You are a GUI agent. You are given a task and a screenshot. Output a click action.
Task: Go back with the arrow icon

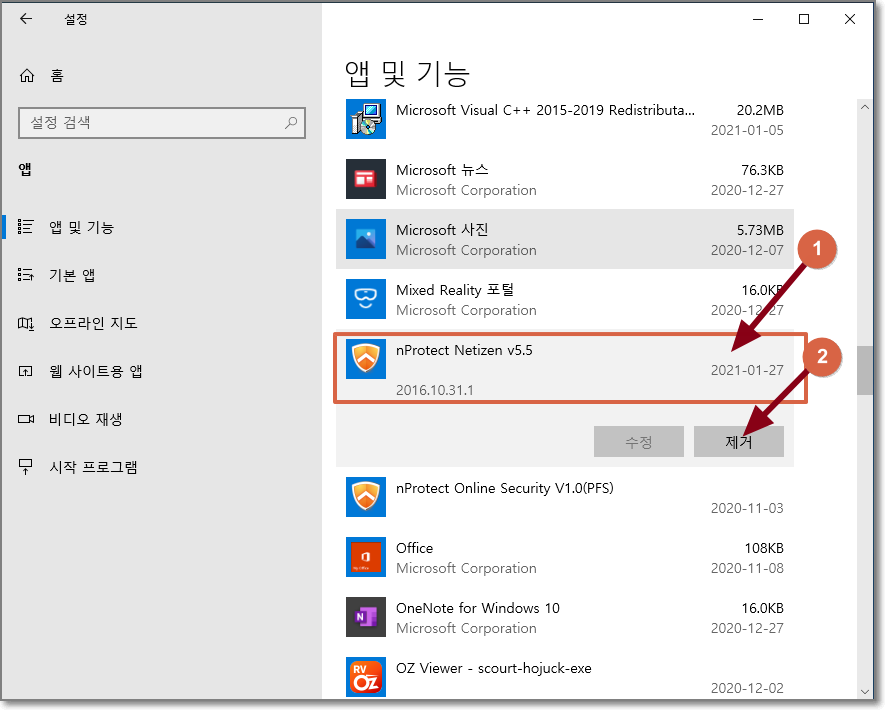(x=26, y=19)
